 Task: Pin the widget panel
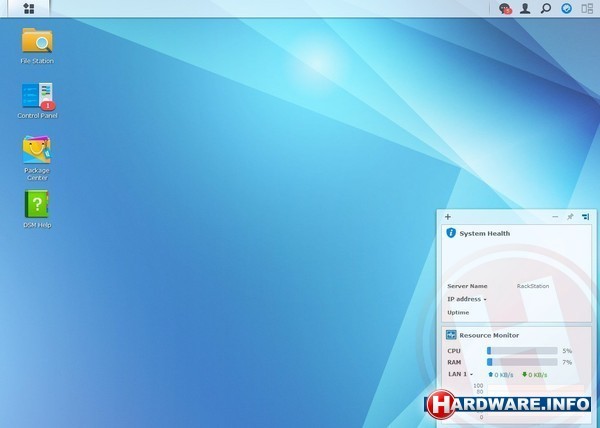570,217
